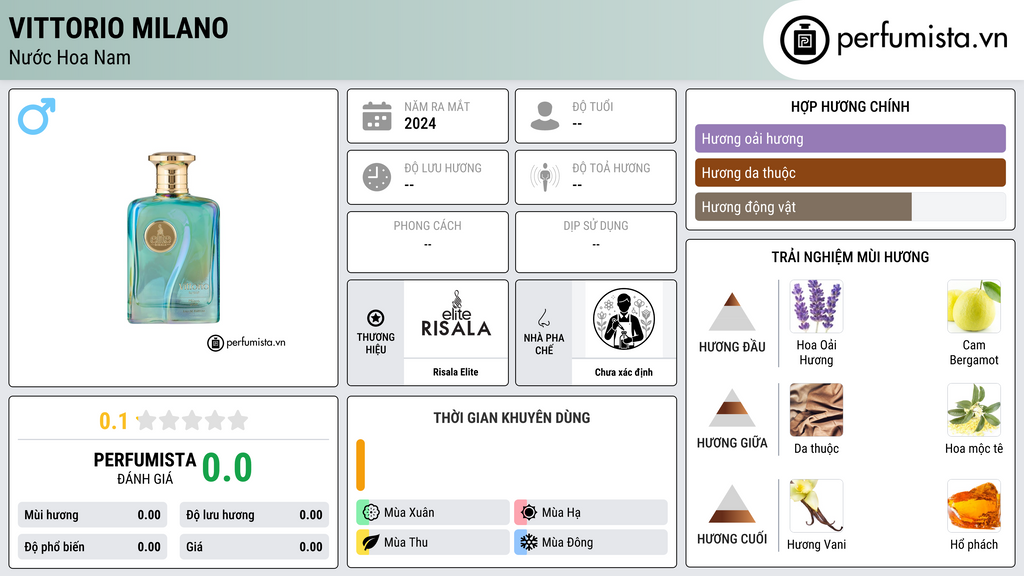The width and height of the screenshot is (1024, 576).
Task: Click the perfumista.vn perfume bottle logo icon
Action: click(x=804, y=40)
